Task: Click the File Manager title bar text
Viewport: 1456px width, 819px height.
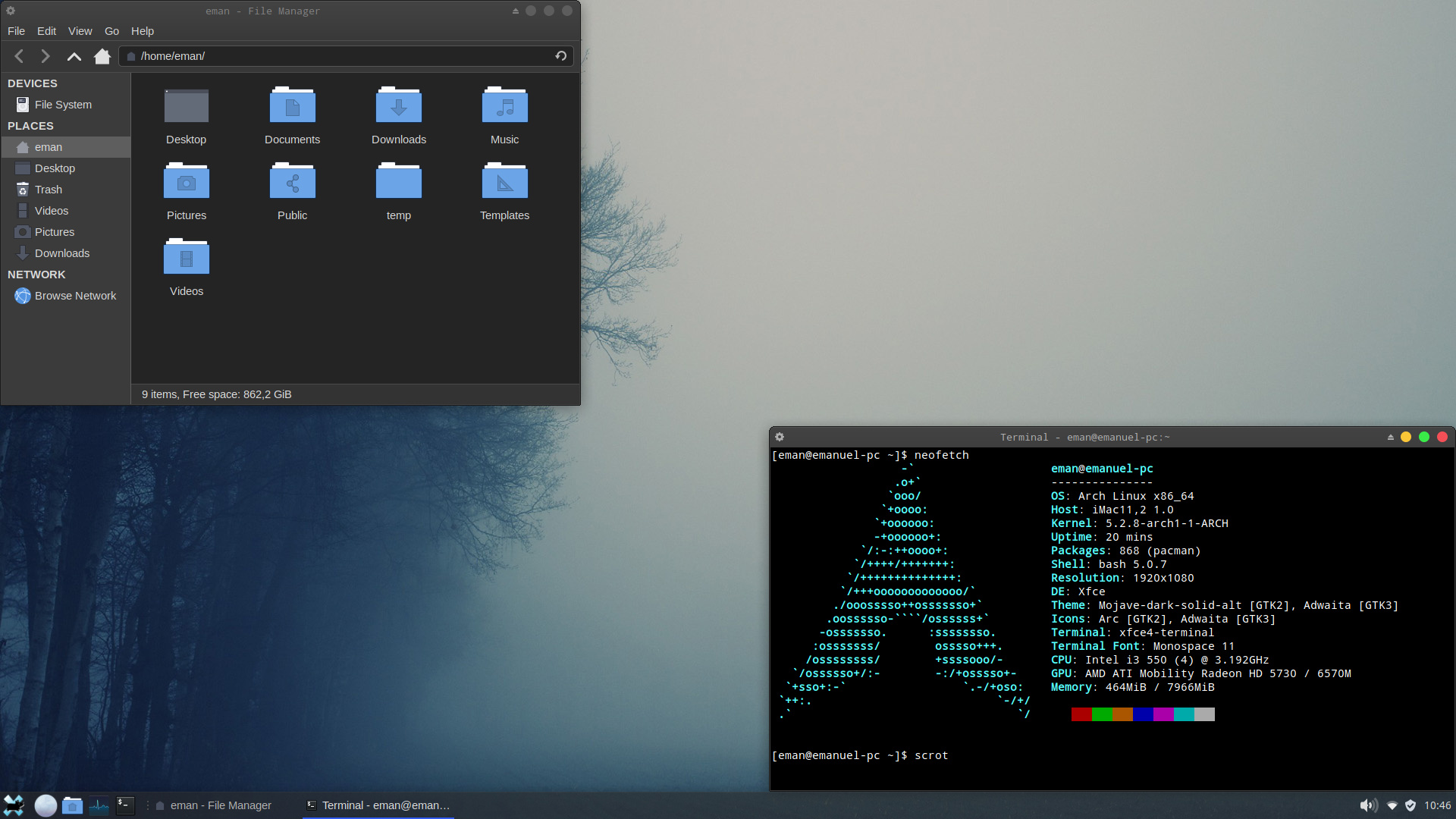Action: (x=262, y=11)
